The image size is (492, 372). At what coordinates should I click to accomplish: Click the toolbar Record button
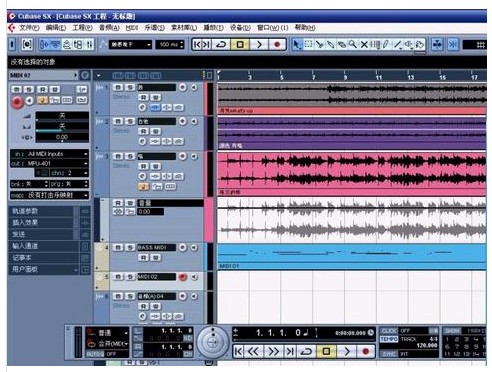tap(277, 44)
